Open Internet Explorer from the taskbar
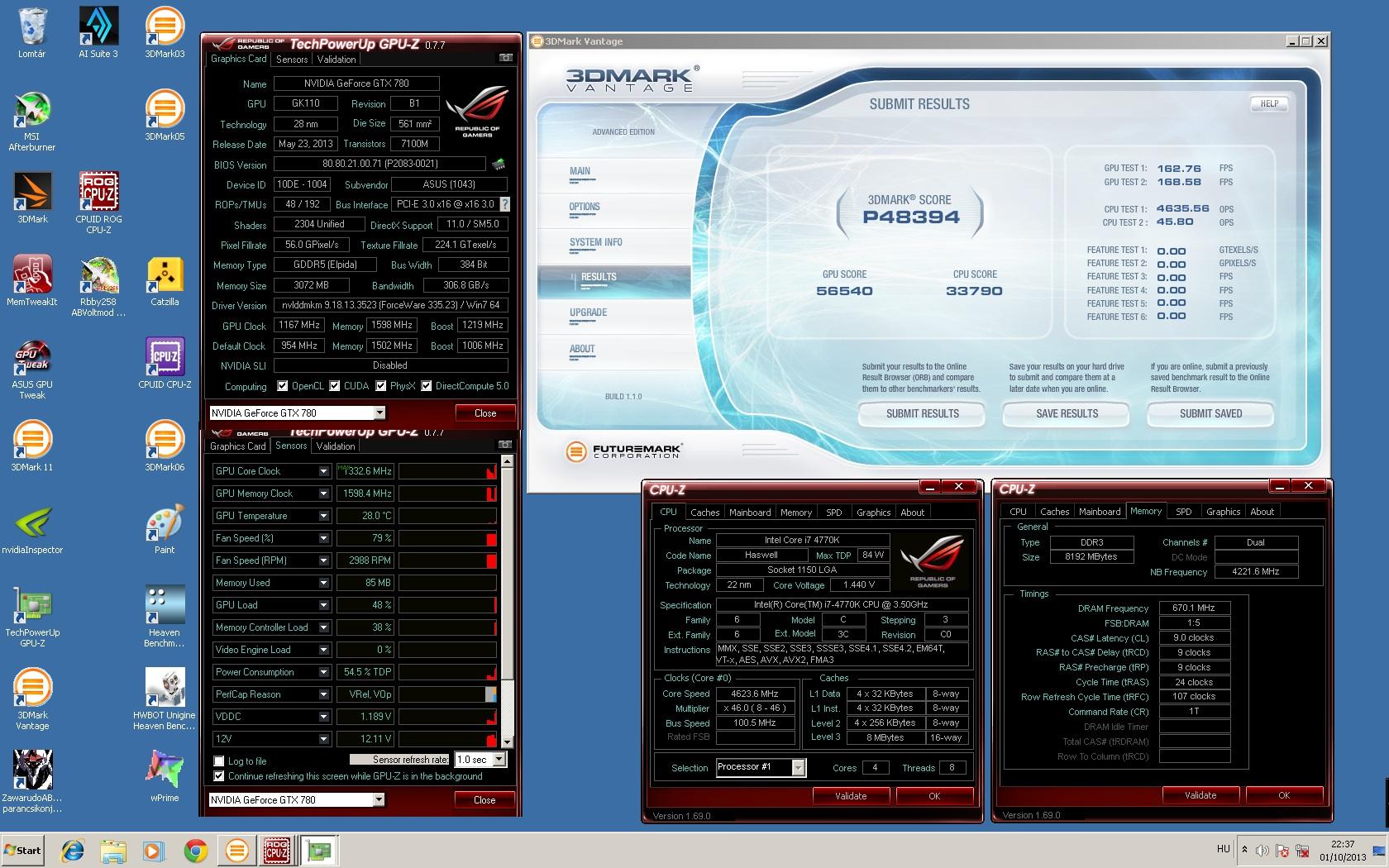The height and width of the screenshot is (868, 1389). pos(74,851)
